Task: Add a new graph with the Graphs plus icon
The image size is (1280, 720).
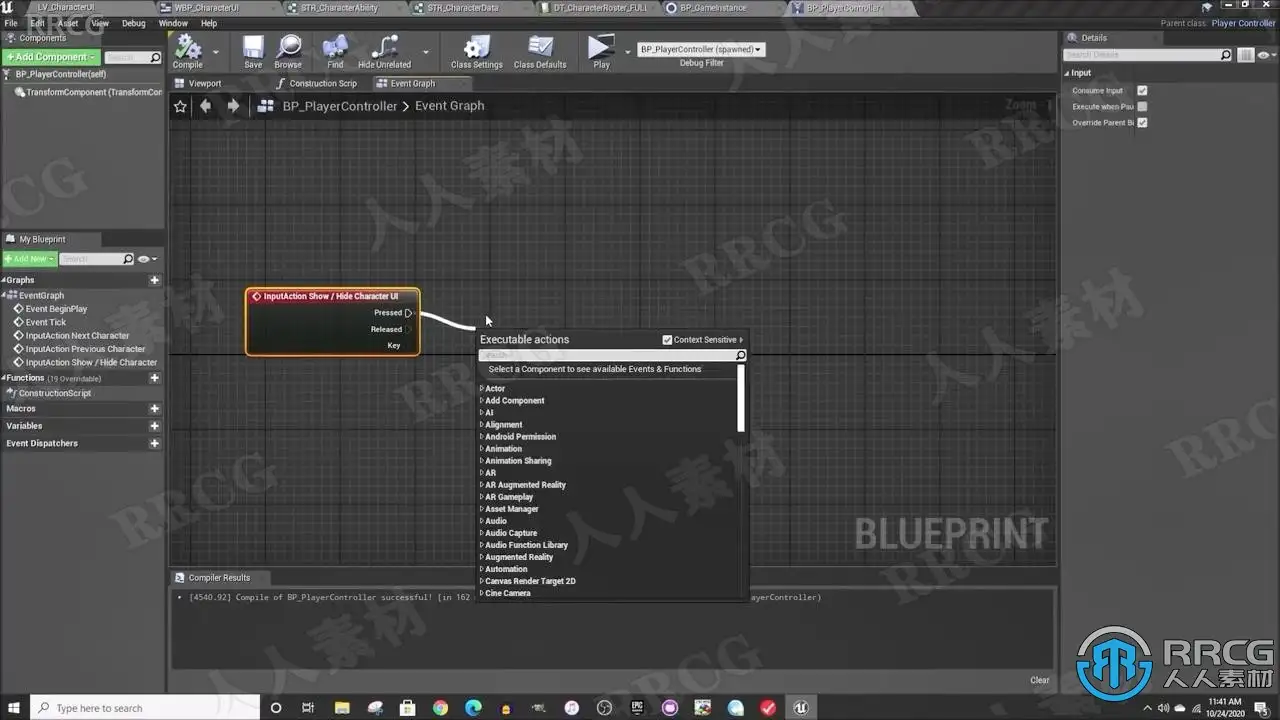Action: [x=154, y=280]
